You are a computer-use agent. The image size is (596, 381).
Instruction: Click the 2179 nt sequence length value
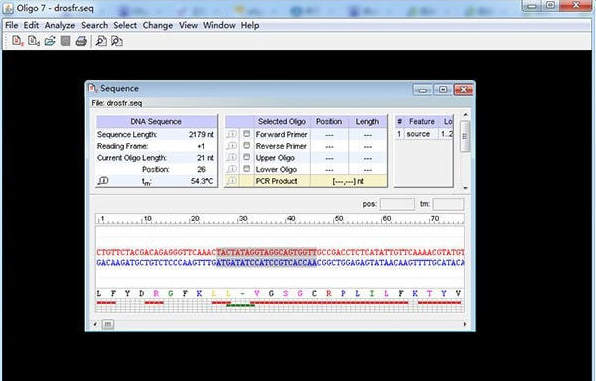click(201, 135)
